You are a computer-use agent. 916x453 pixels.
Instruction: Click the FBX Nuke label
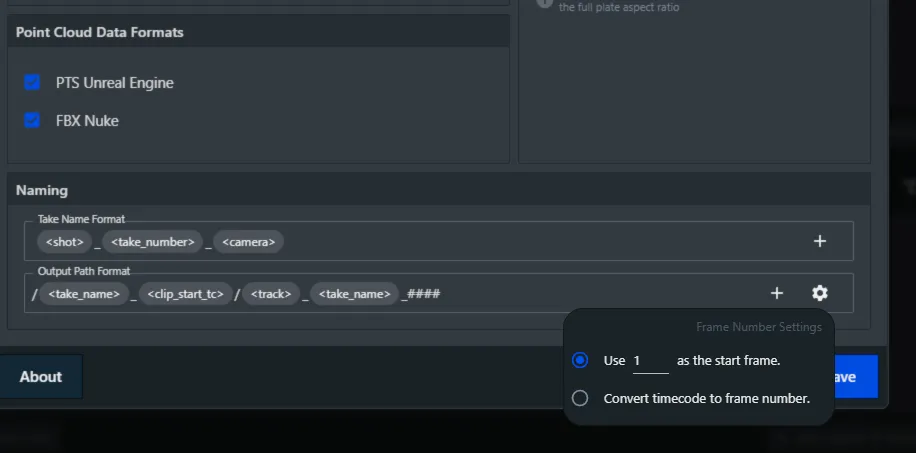[x=87, y=121]
